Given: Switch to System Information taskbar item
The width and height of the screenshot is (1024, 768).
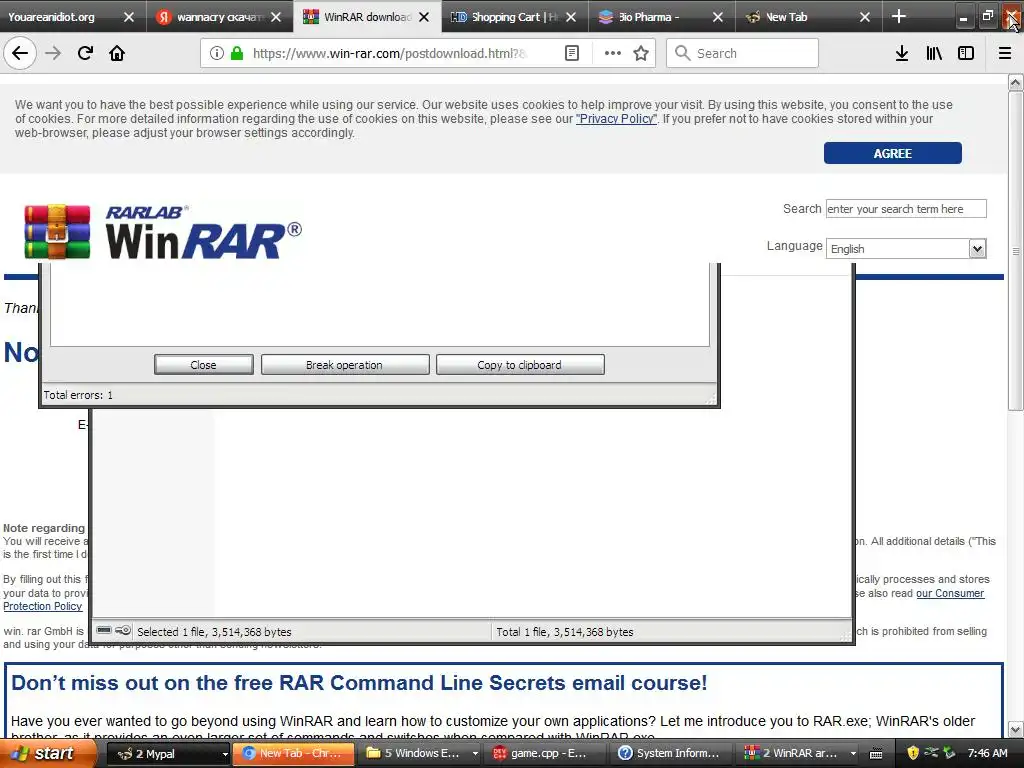Looking at the screenshot, I should [x=673, y=754].
